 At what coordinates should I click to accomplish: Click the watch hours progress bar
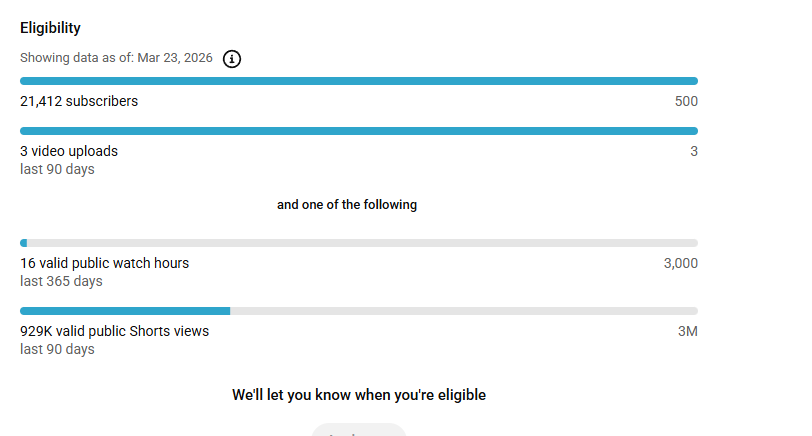pos(359,243)
